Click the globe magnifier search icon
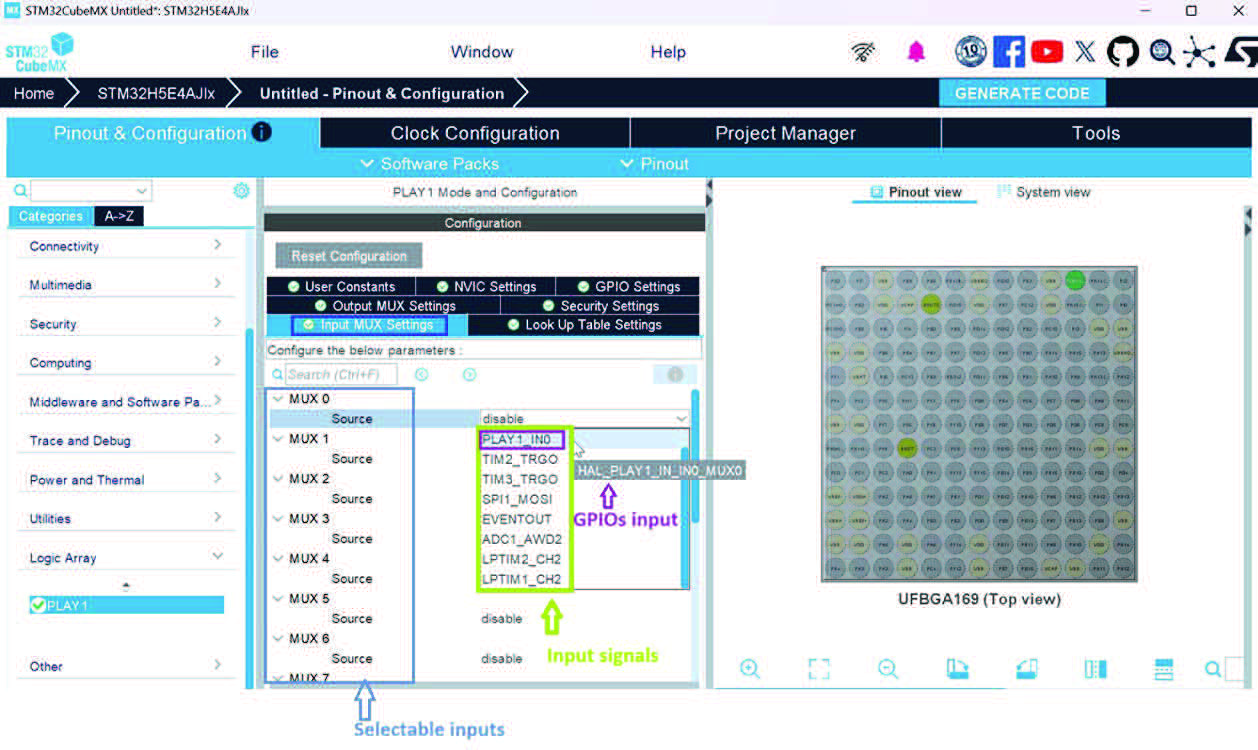 [x=1161, y=52]
